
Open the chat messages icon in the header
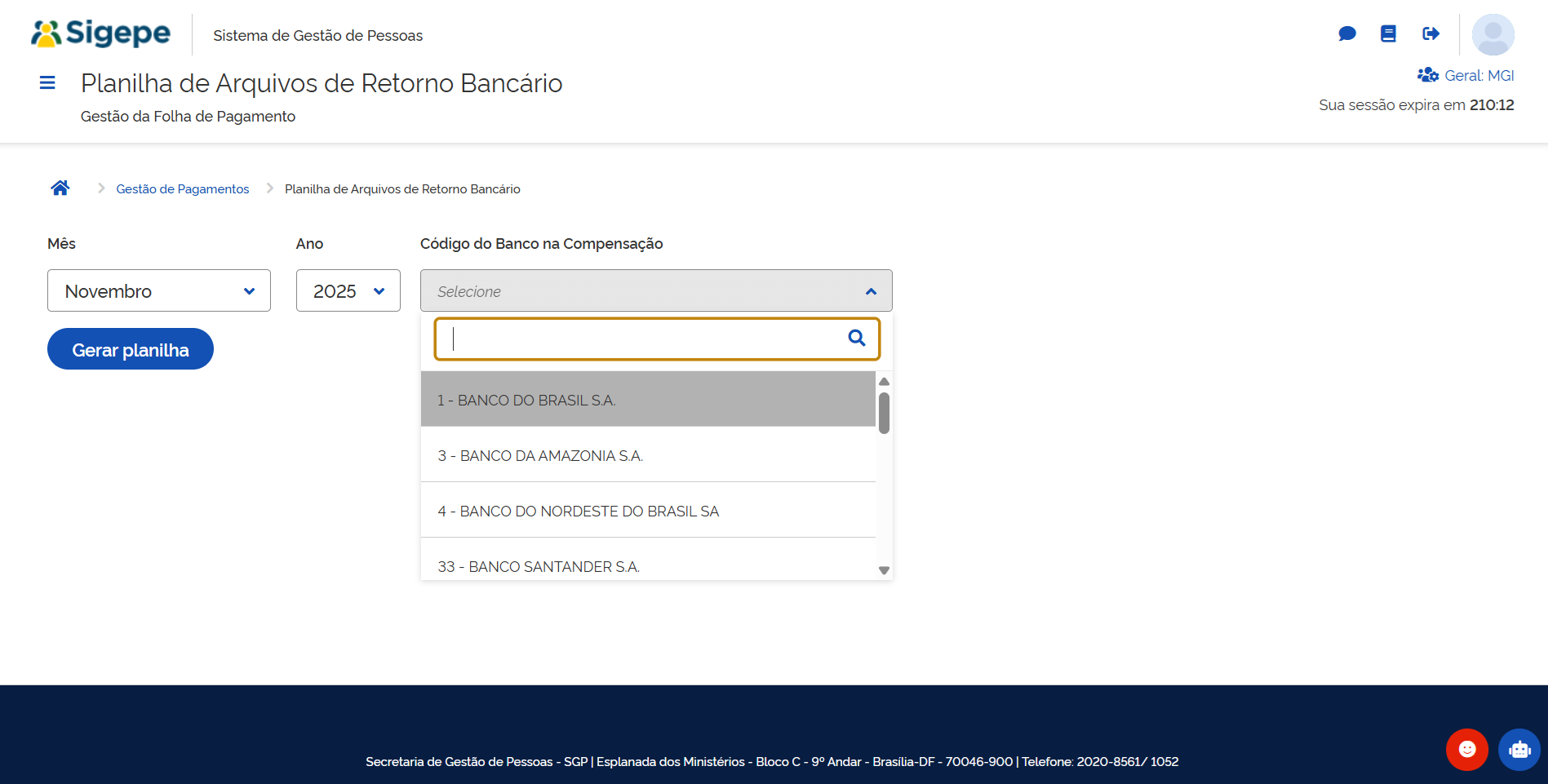[1347, 33]
